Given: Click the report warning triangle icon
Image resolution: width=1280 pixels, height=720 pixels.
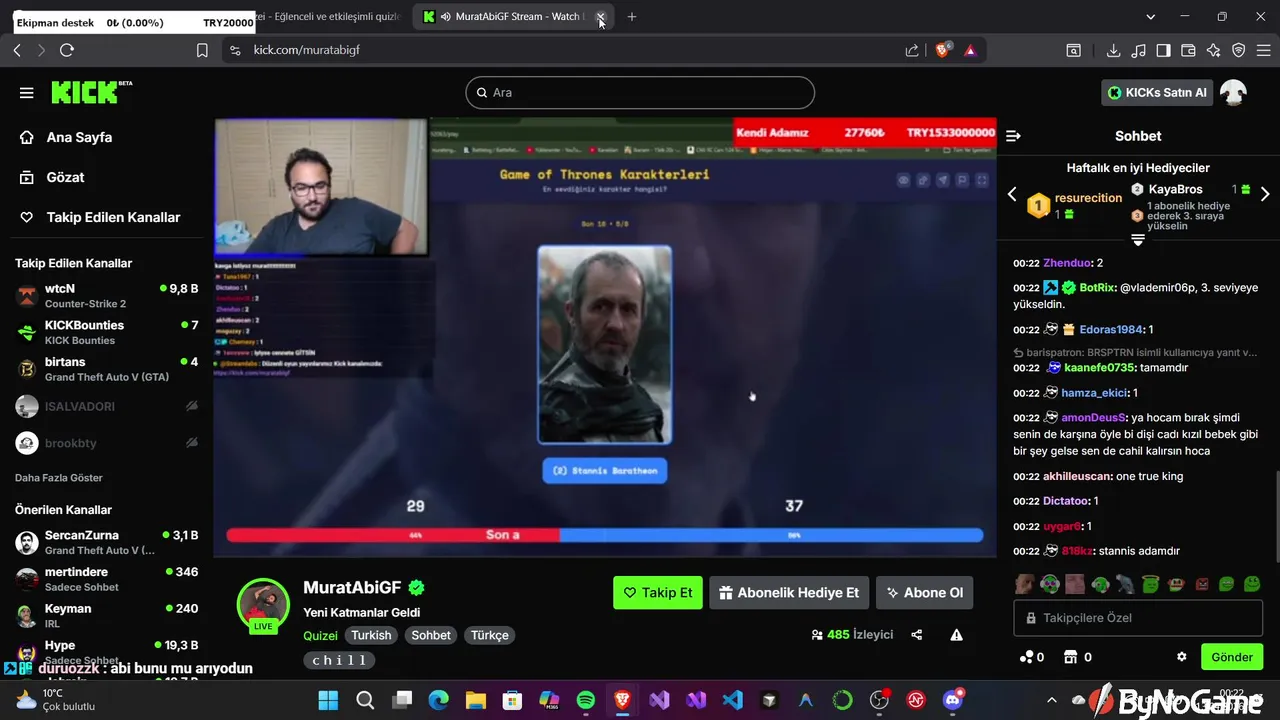Looking at the screenshot, I should 956,635.
